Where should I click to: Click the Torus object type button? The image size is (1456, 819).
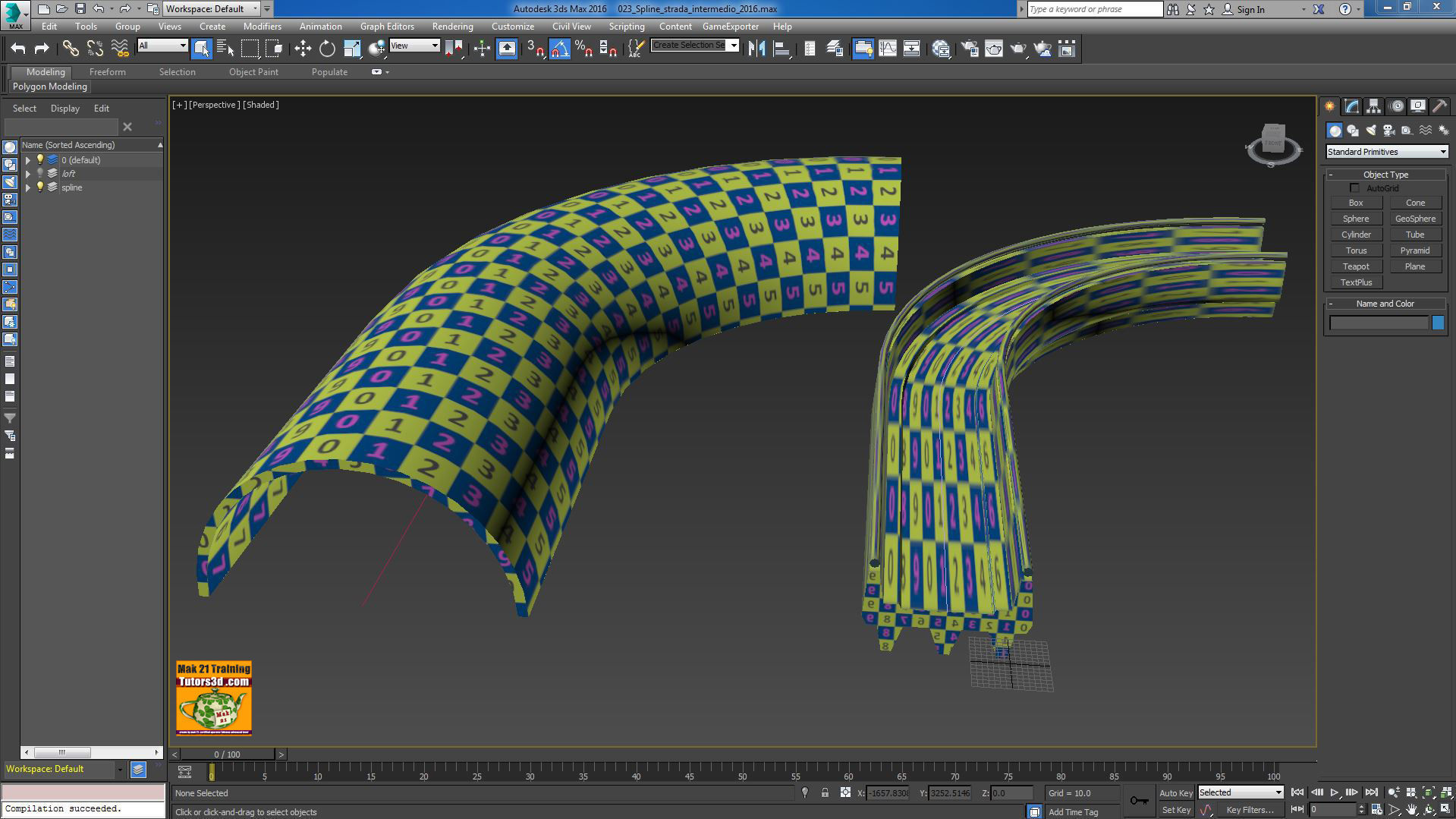(1356, 250)
